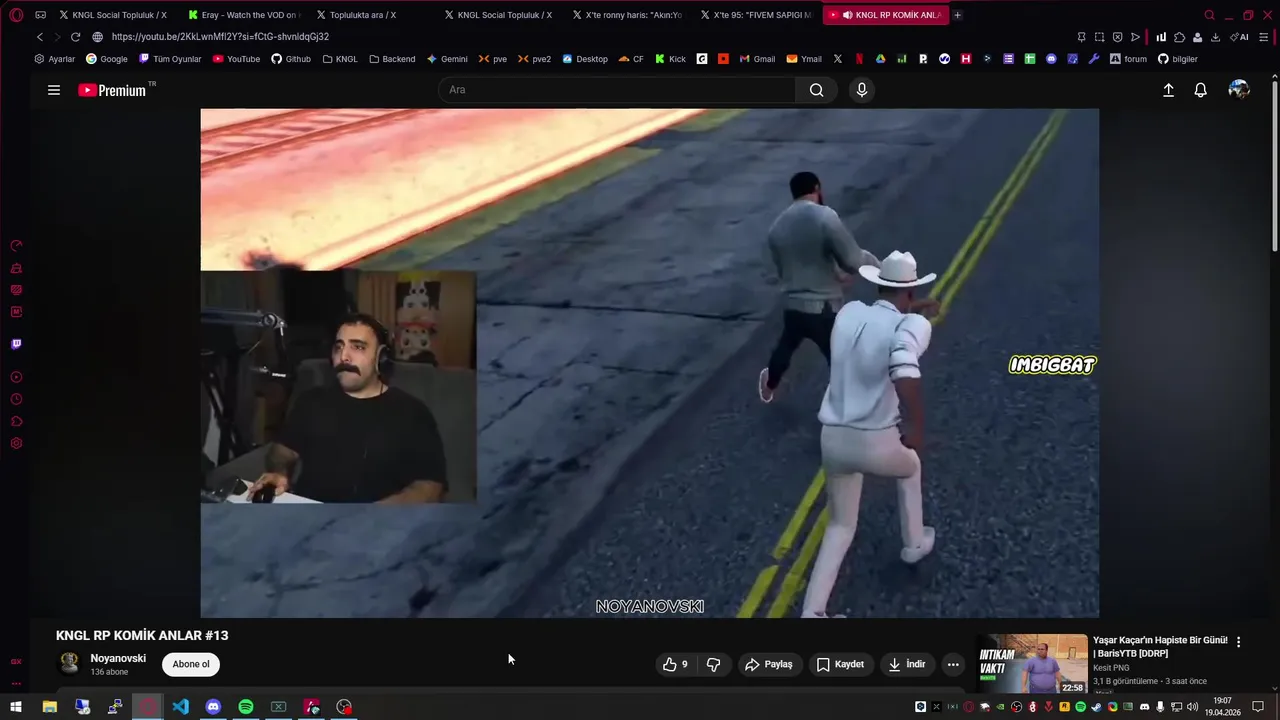Viewport: 1280px width, 720px height.
Task: Open the browser easy setup menu icon
Action: pos(1265,37)
